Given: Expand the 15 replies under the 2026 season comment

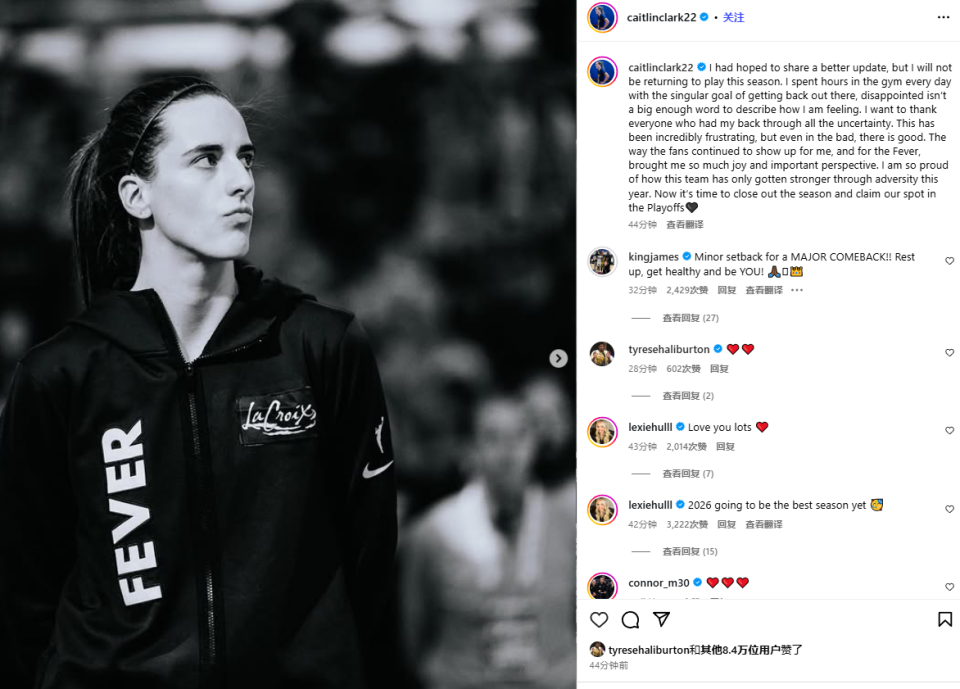Looking at the screenshot, I should click(x=690, y=551).
